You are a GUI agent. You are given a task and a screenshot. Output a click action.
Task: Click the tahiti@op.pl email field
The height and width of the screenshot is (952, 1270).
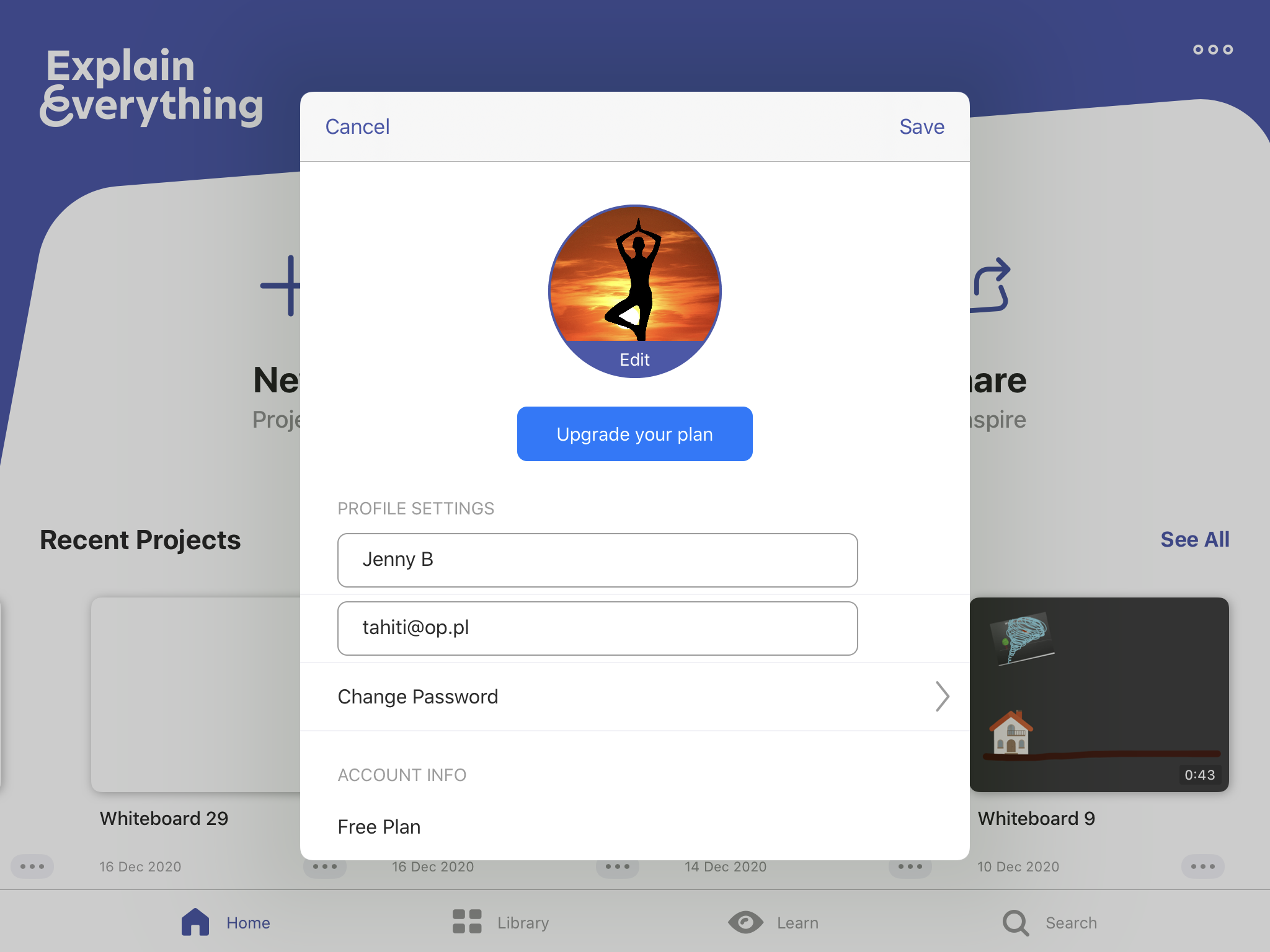[x=596, y=628]
